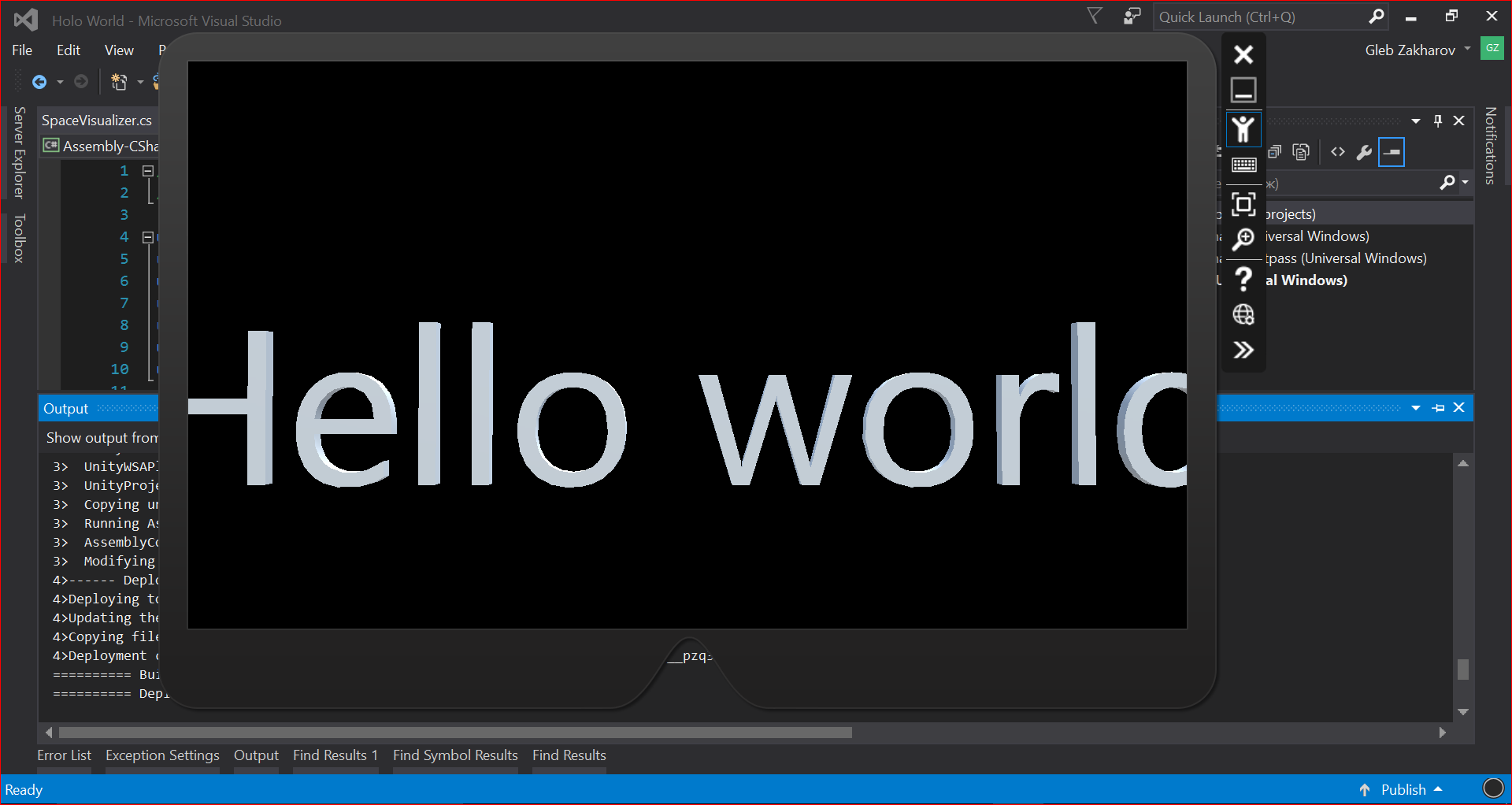This screenshot has height=805, width=1512.
Task: Switch to the Exception Settings tab
Action: coord(161,755)
